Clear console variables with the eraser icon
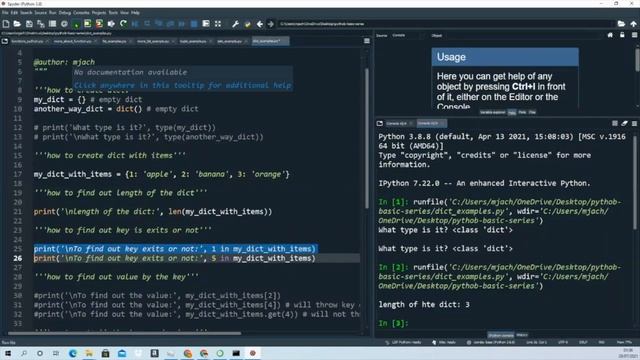 pyautogui.click(x=624, y=123)
